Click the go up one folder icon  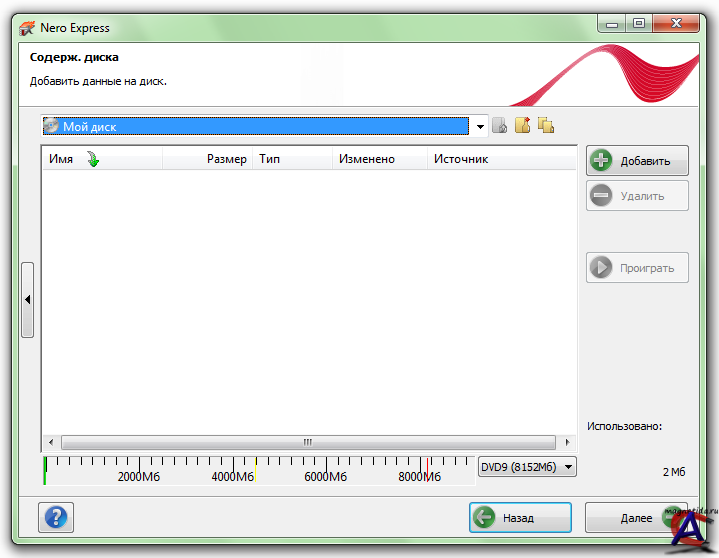500,126
